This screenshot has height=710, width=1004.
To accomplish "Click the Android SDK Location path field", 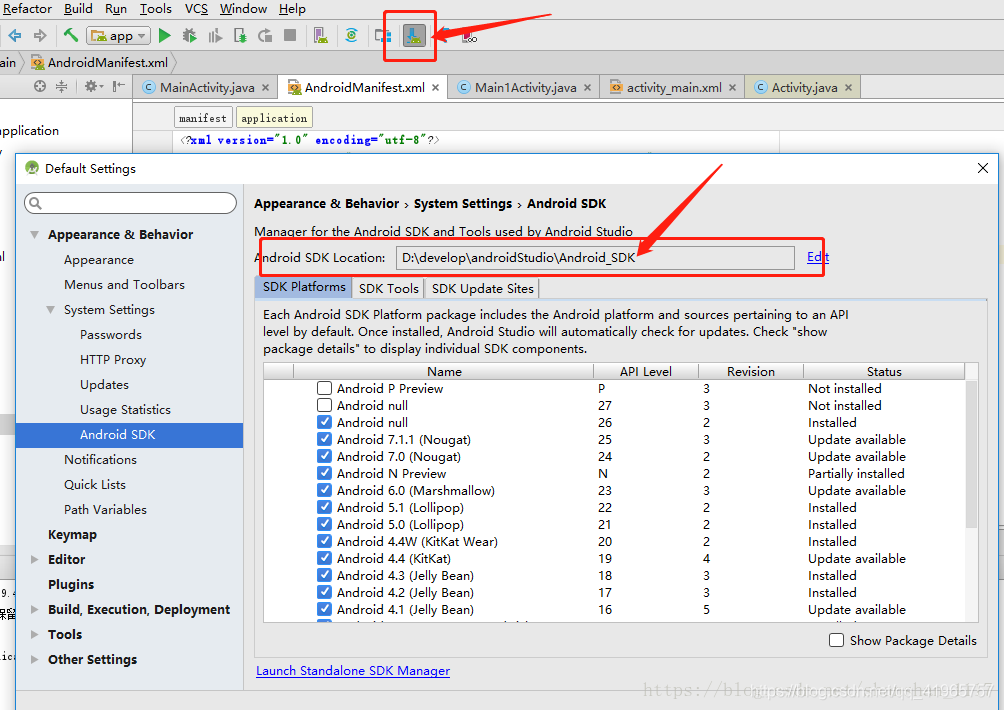I will 595,258.
